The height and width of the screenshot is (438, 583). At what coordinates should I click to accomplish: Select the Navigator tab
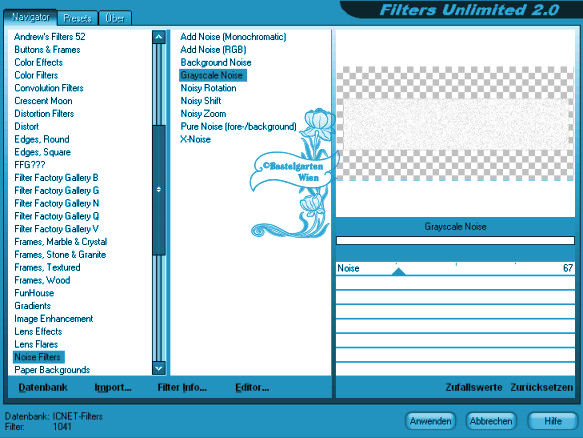(x=30, y=17)
